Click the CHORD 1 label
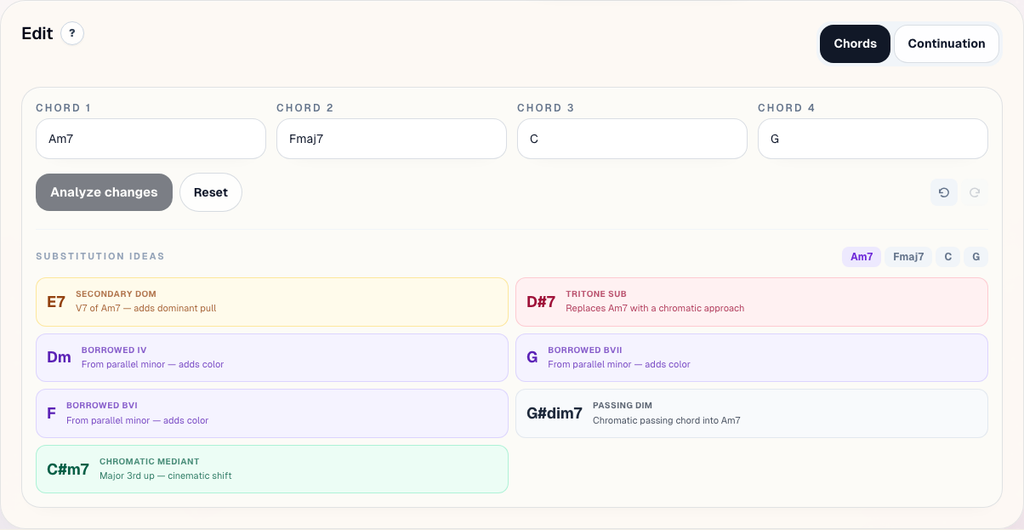 (63, 108)
